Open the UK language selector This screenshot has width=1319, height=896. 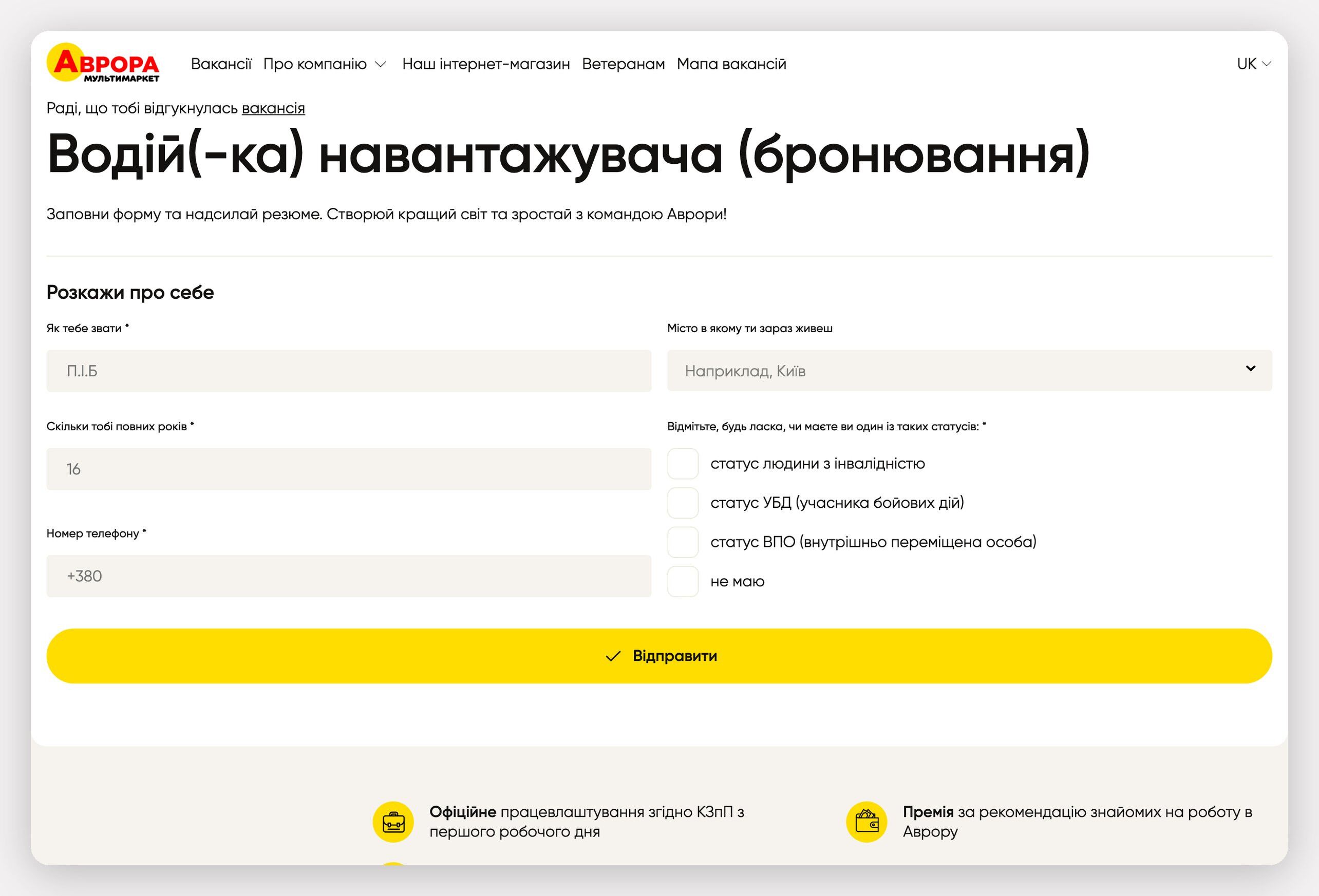[x=1254, y=64]
